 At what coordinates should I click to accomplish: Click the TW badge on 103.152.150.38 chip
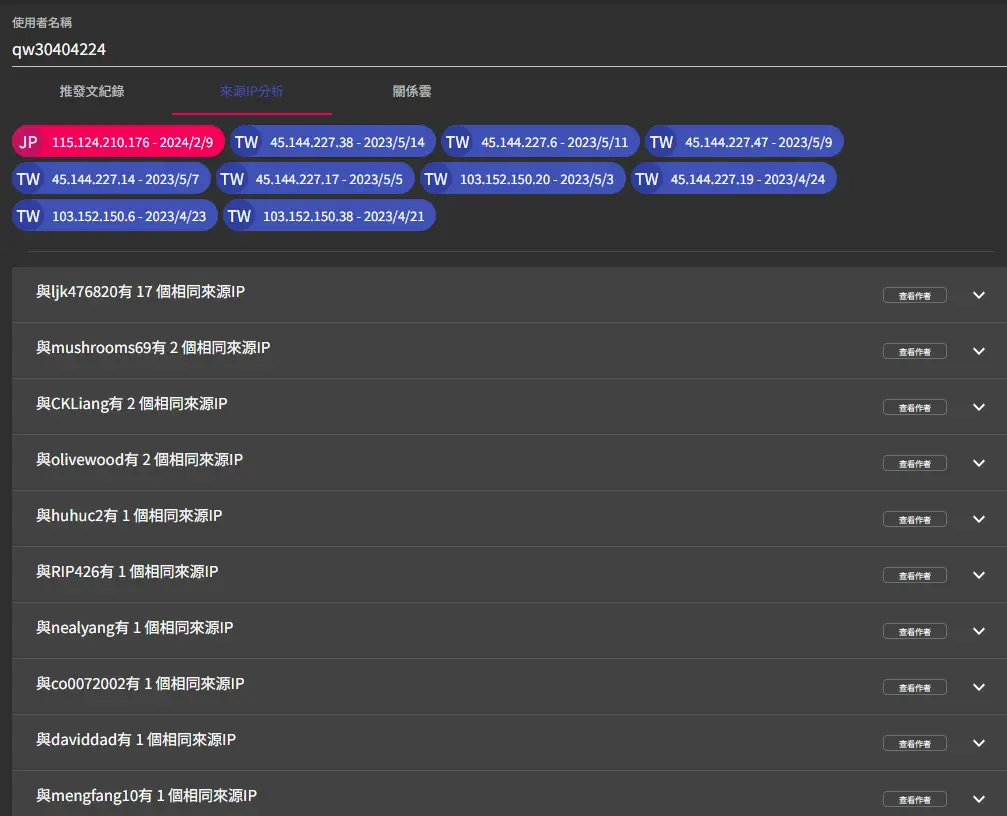point(239,216)
